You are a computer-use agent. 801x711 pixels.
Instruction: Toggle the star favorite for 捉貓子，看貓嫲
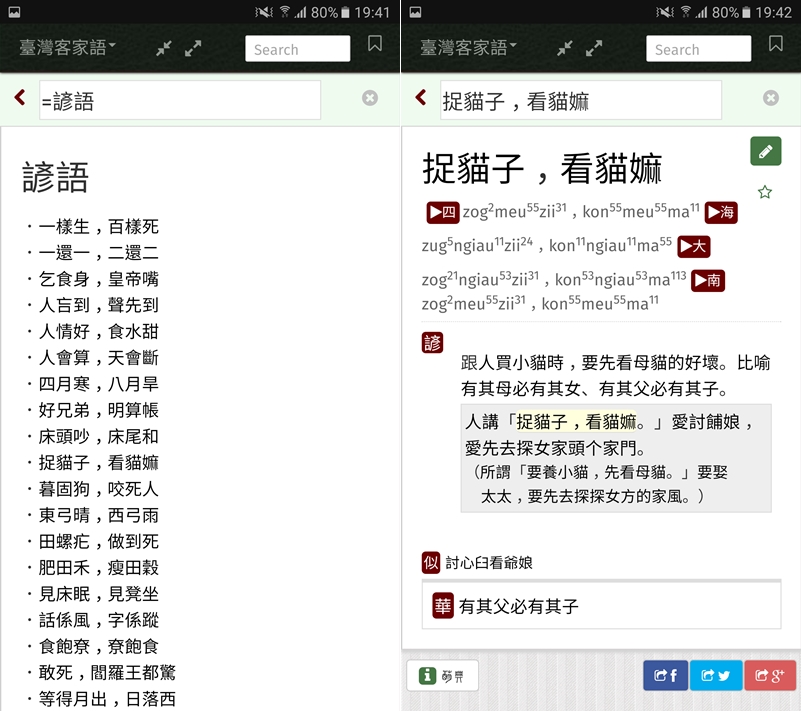point(765,192)
